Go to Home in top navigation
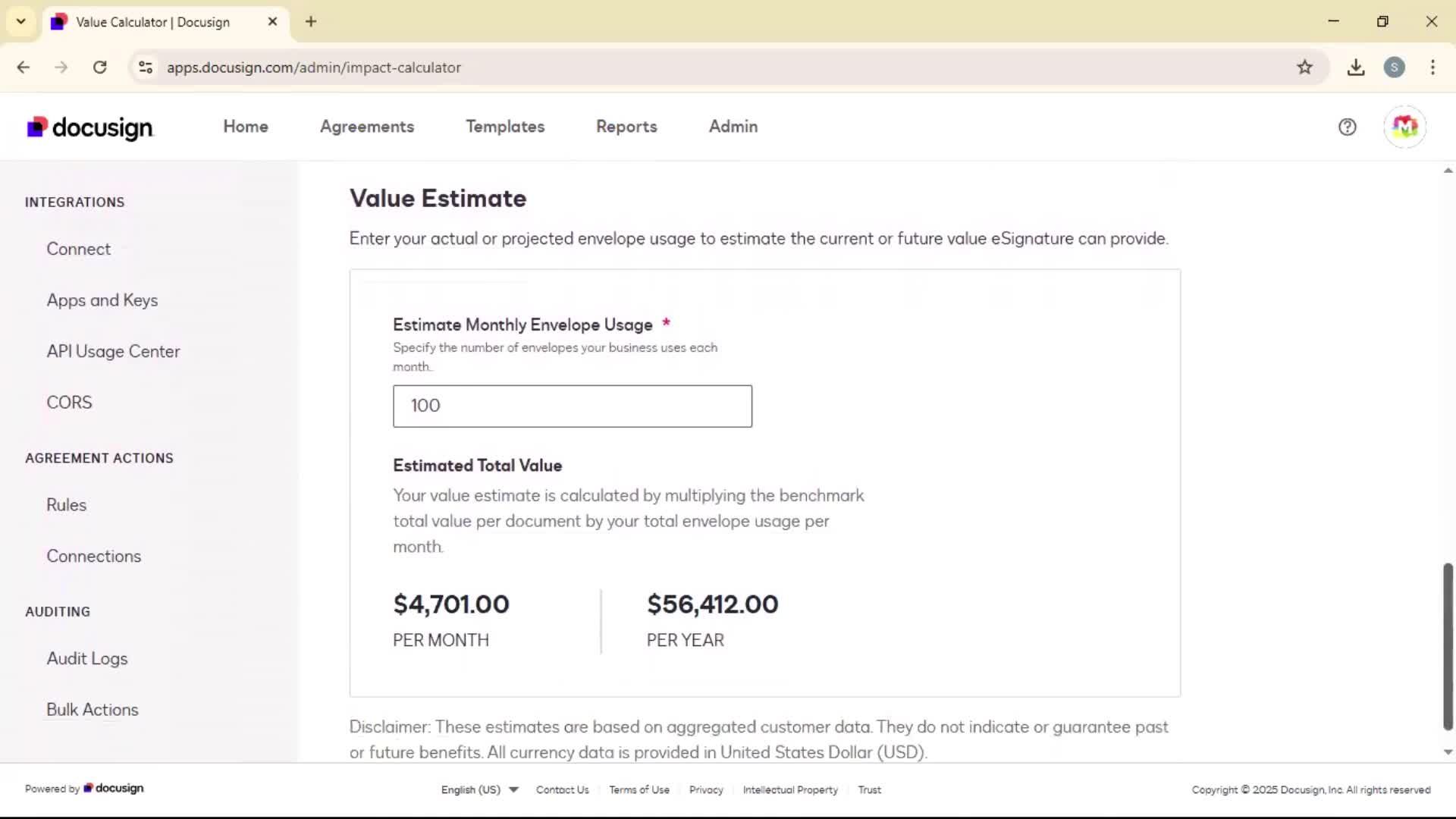 246,127
